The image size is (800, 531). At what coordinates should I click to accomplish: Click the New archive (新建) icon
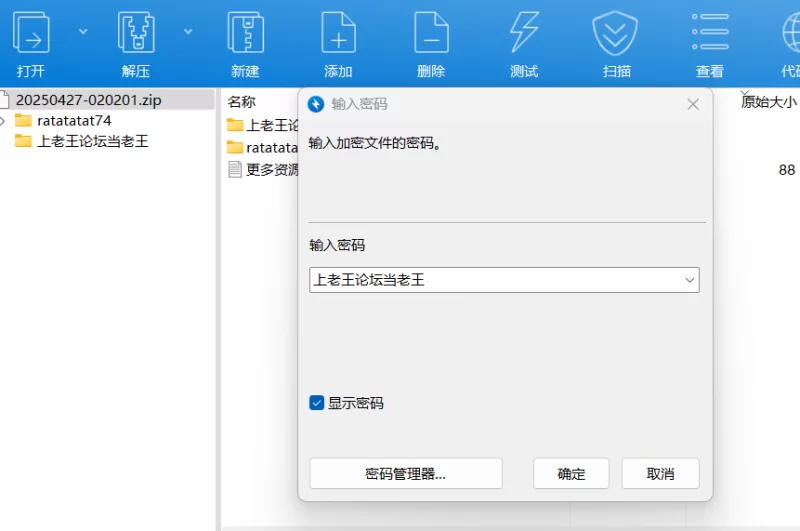245,33
